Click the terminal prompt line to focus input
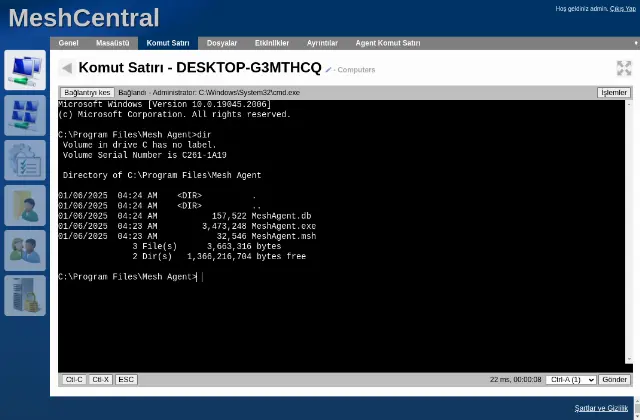Image resolution: width=640 pixels, height=420 pixels. pyautogui.click(x=131, y=277)
